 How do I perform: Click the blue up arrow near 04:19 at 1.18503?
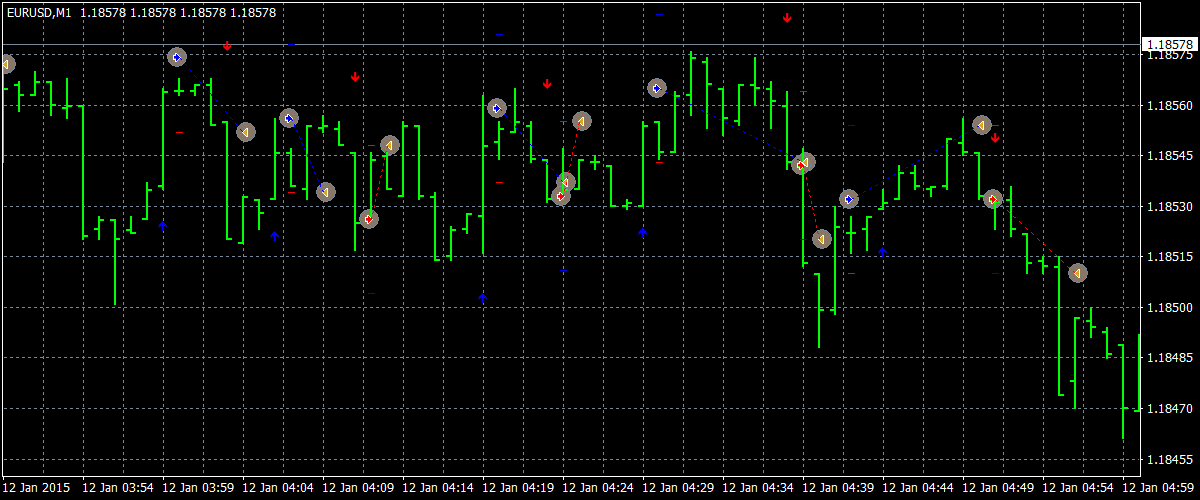click(x=483, y=298)
